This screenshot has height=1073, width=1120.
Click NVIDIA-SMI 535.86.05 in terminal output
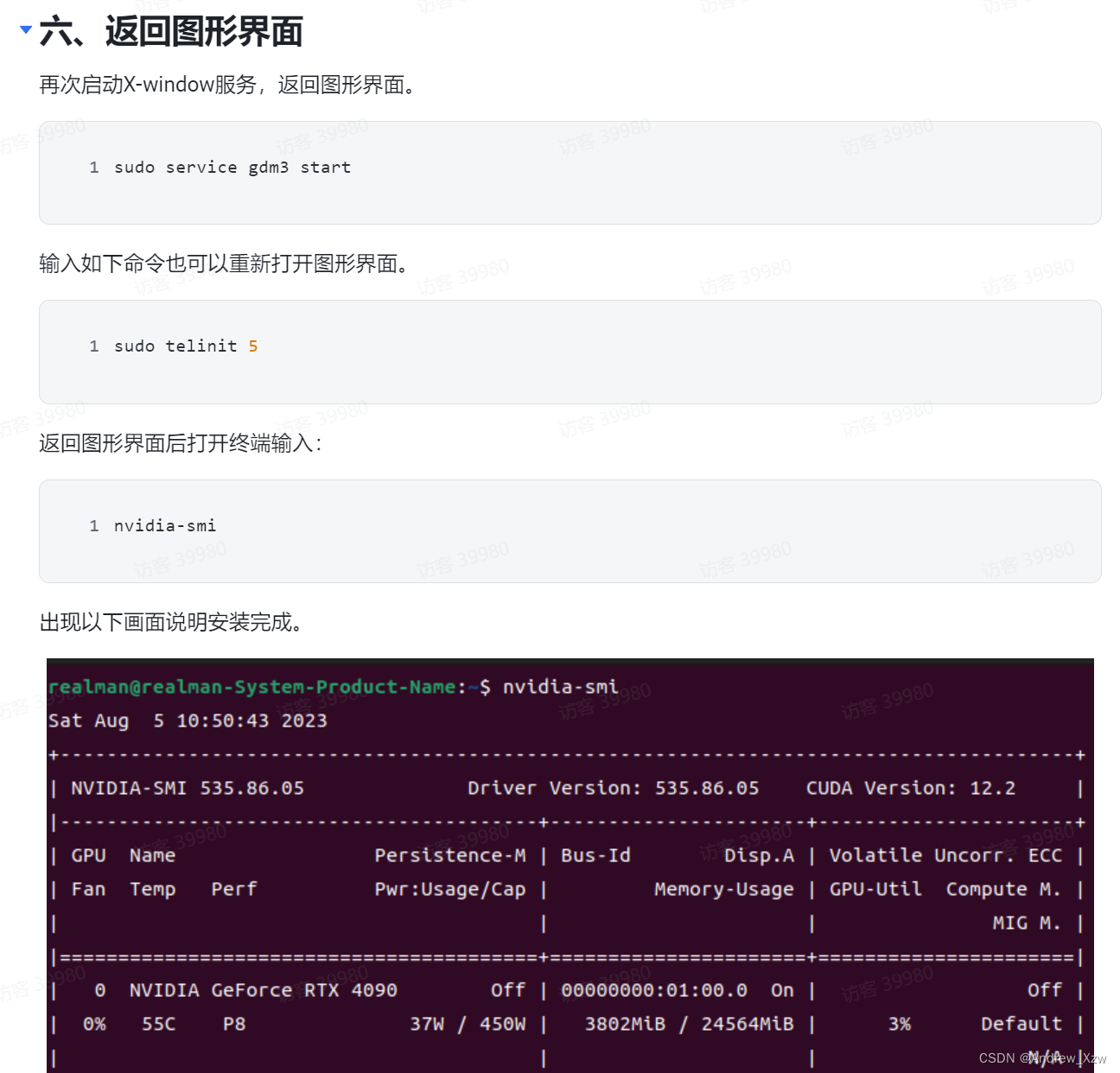click(x=188, y=788)
